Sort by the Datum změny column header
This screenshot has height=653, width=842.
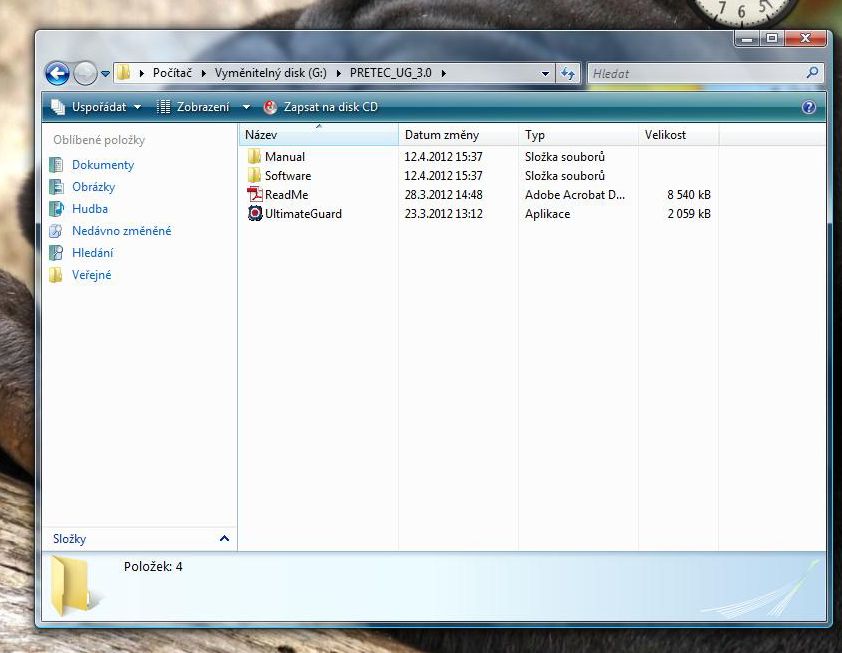pos(458,135)
